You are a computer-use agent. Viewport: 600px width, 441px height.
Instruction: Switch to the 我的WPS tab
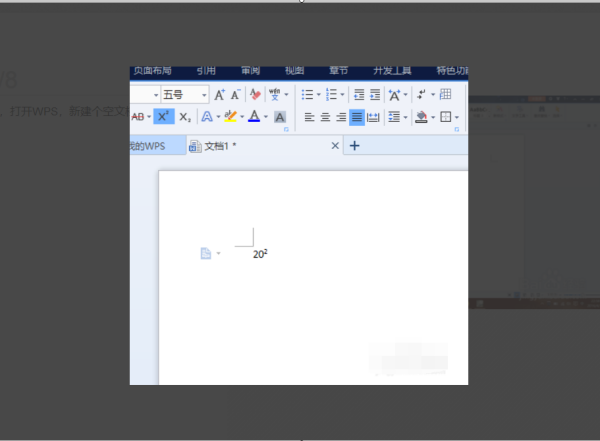pos(158,146)
